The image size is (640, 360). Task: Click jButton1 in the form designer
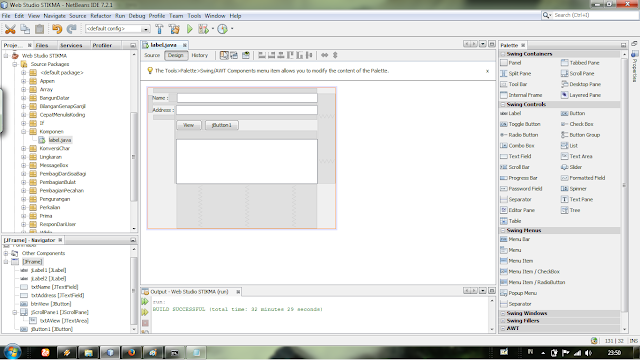click(x=222, y=125)
